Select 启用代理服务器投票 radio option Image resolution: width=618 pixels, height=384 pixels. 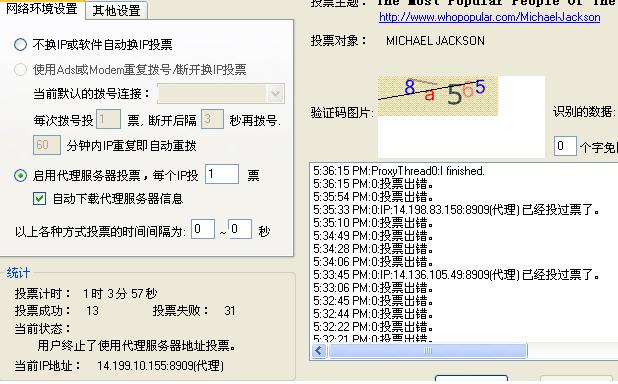20,175
